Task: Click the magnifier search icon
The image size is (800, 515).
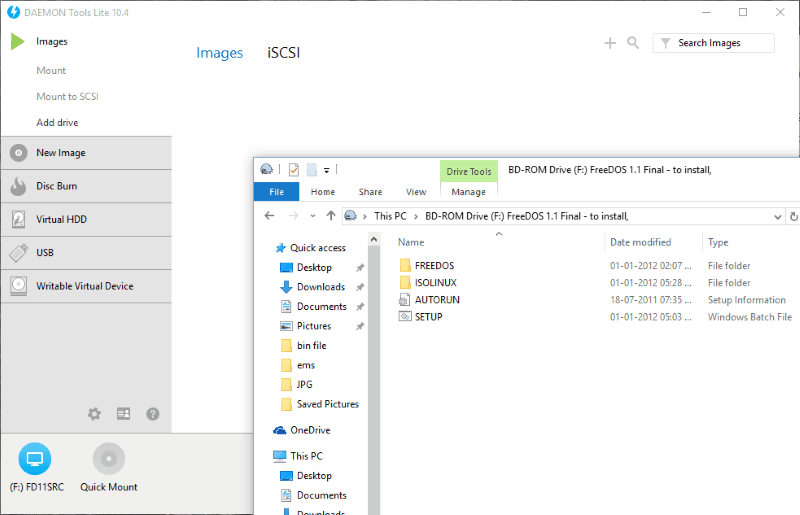Action: (633, 43)
